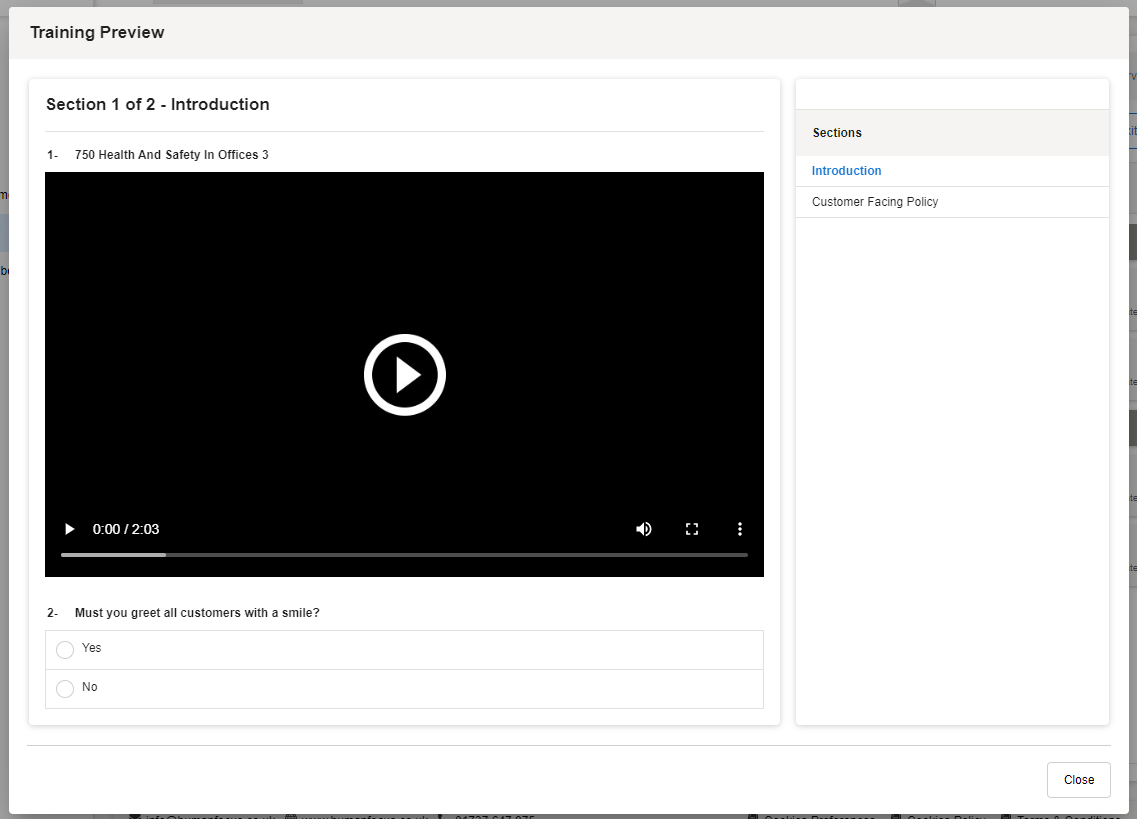Click the 'Section 1 of 2 - Introduction' heading

pyautogui.click(x=158, y=105)
